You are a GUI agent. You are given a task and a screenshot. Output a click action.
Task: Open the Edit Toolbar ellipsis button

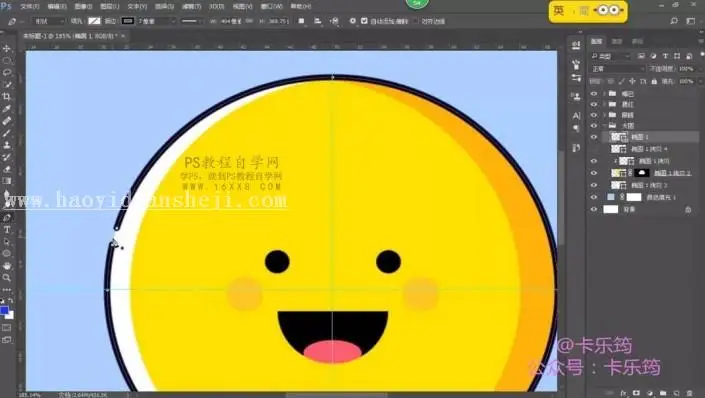(x=7, y=290)
